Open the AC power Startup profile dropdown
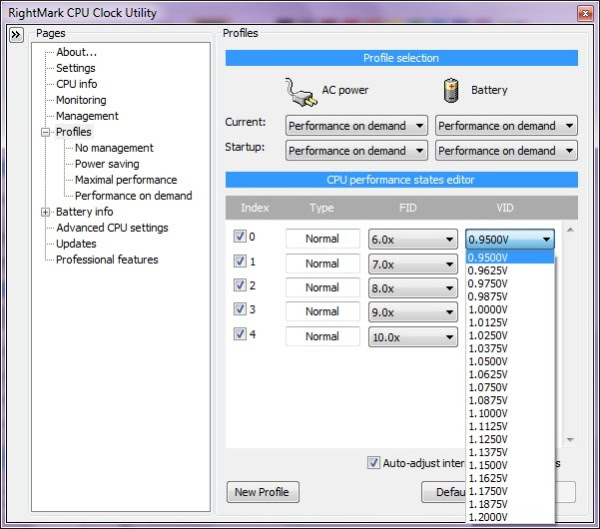 (356, 150)
